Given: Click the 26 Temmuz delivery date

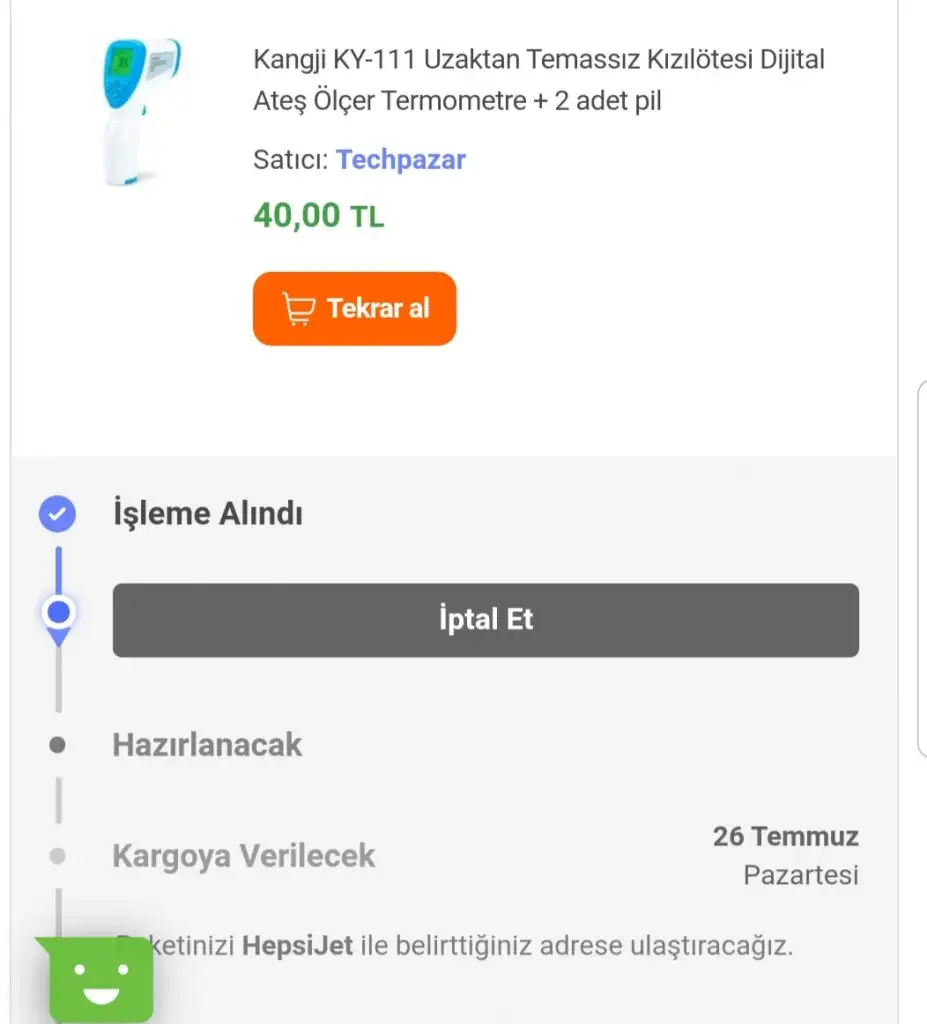Looking at the screenshot, I should (785, 836).
